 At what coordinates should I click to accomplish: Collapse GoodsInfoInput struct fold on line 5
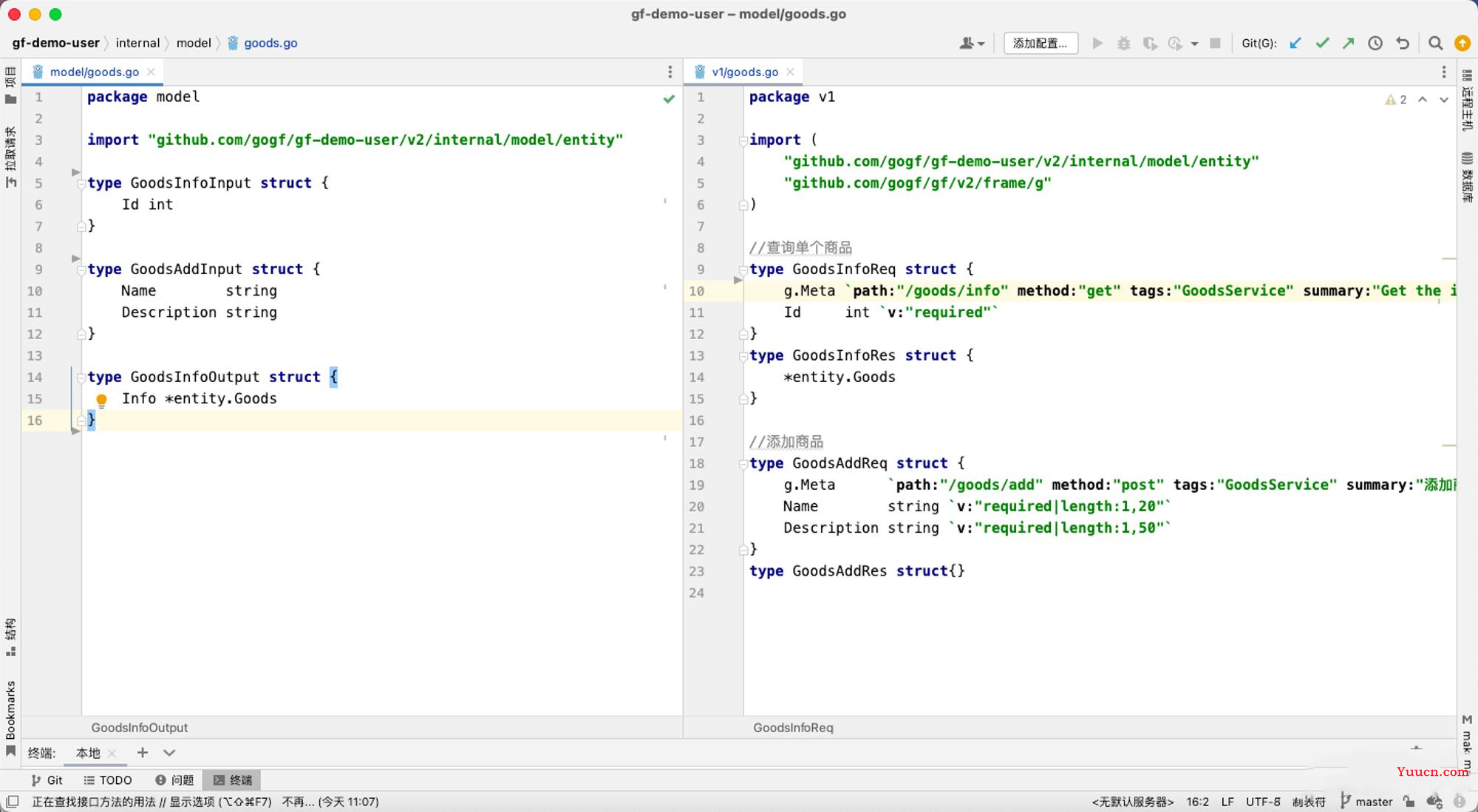(x=81, y=184)
